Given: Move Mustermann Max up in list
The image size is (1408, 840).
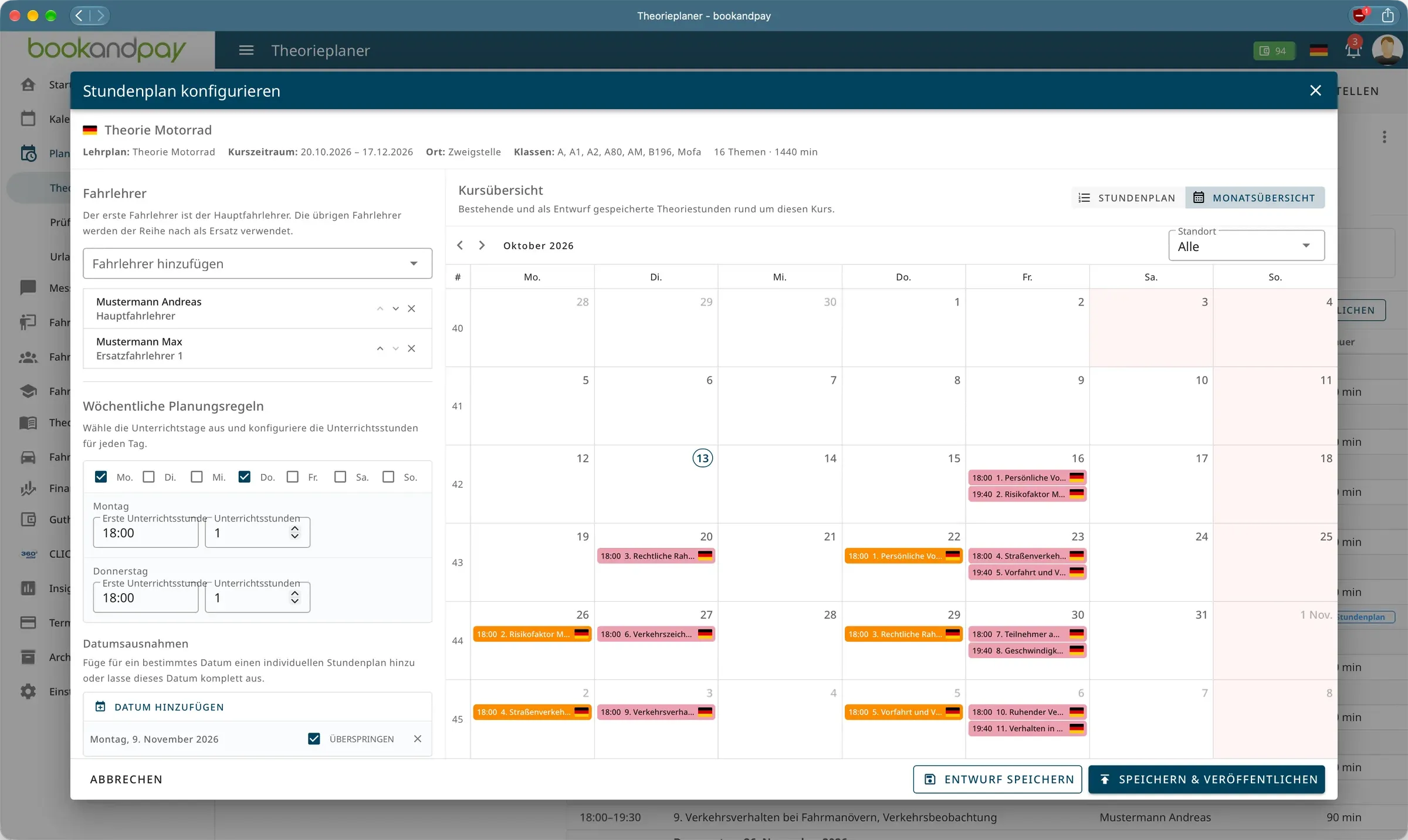Looking at the screenshot, I should 380,348.
